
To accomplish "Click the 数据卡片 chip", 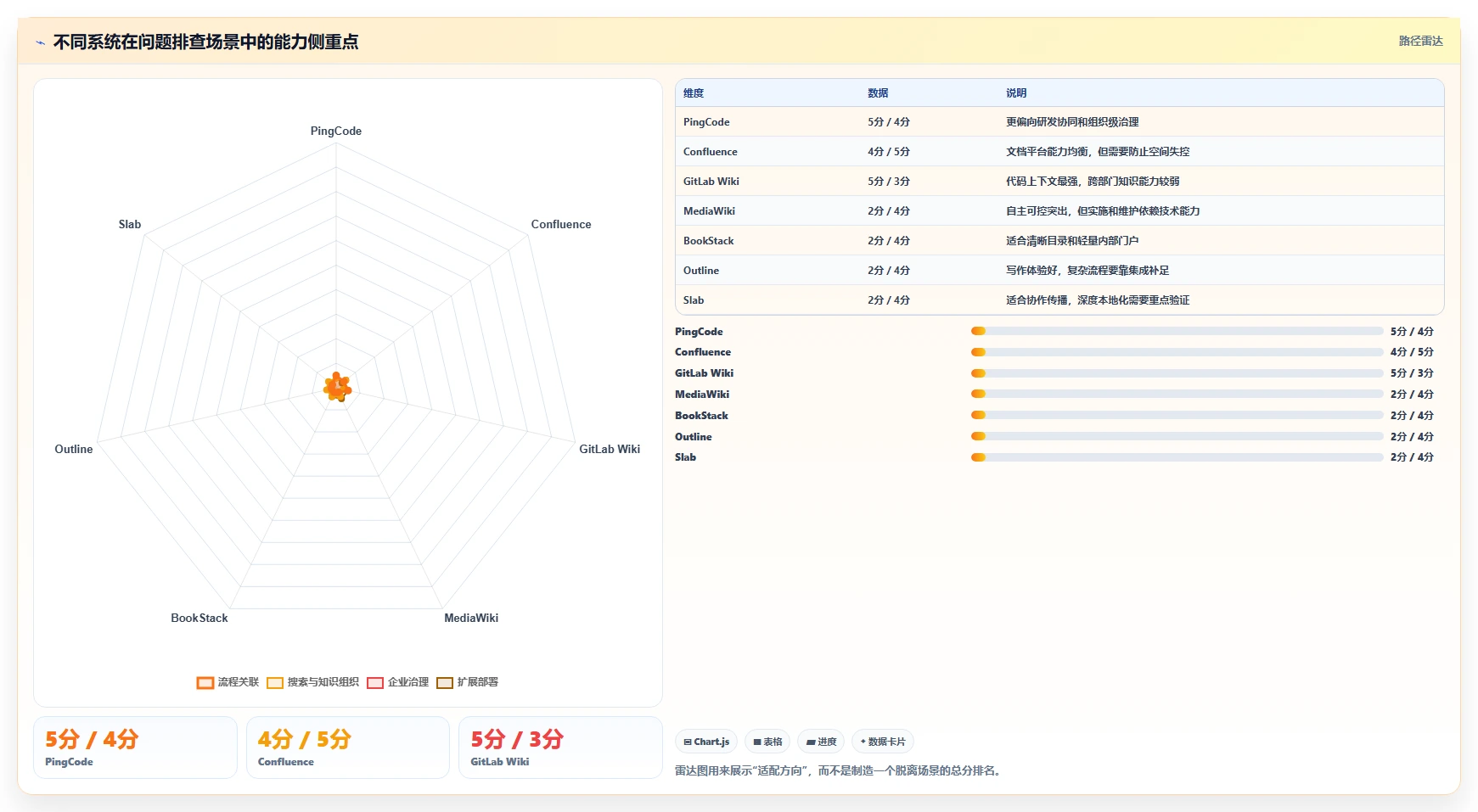I will pyautogui.click(x=883, y=742).
